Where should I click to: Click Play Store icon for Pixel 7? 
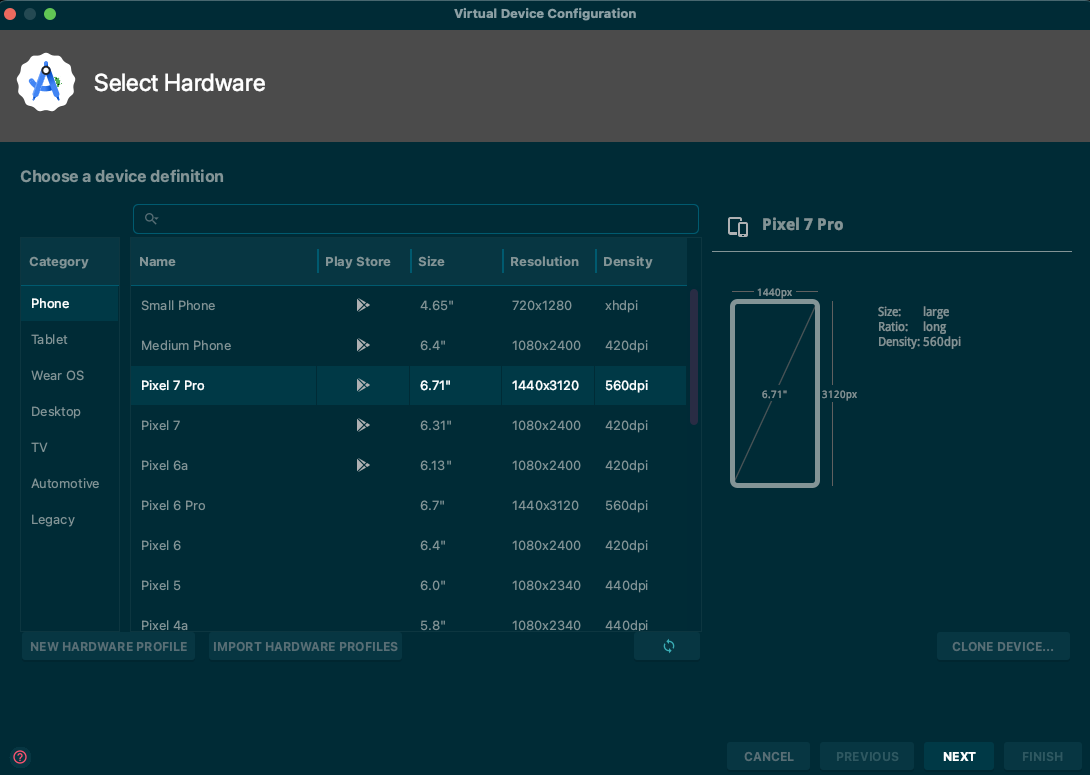tap(363, 425)
